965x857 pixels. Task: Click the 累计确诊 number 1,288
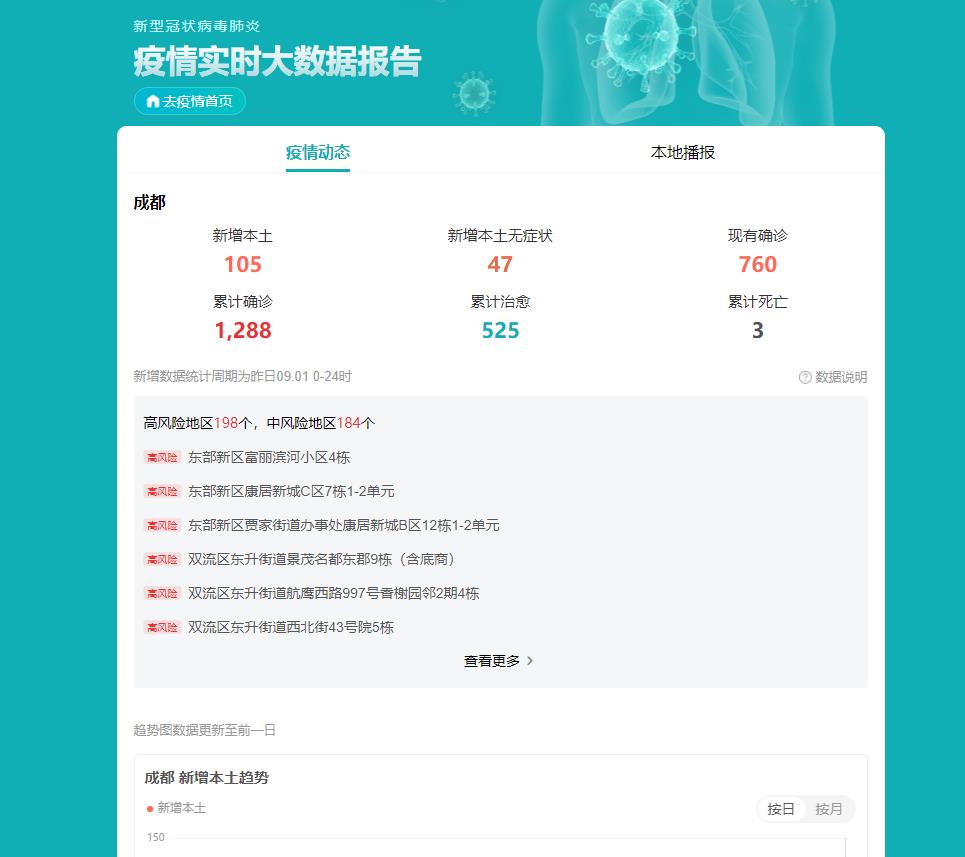tap(242, 330)
